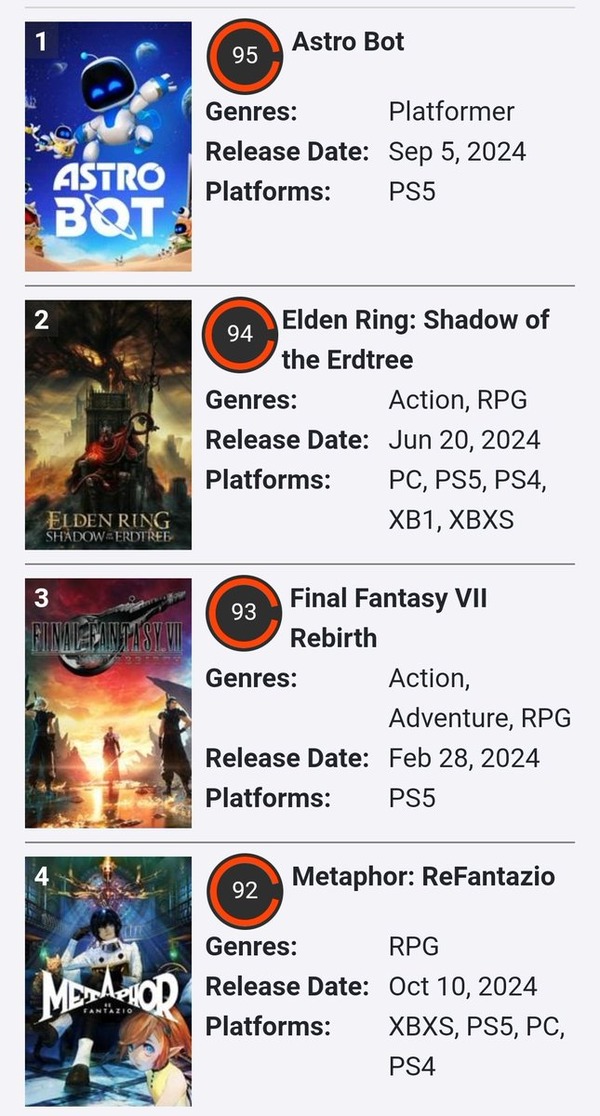Click the Action, RPG genres under Elden Ring
The width and height of the screenshot is (600, 1116).
458,400
